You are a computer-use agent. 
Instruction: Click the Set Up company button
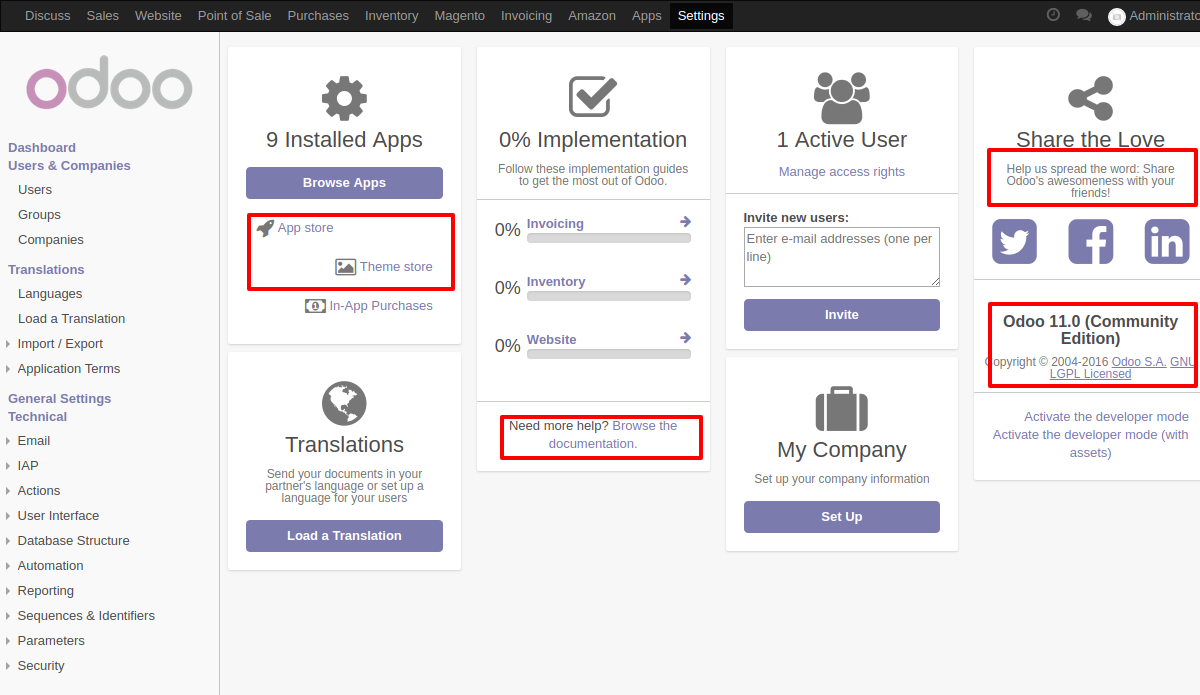coord(842,517)
